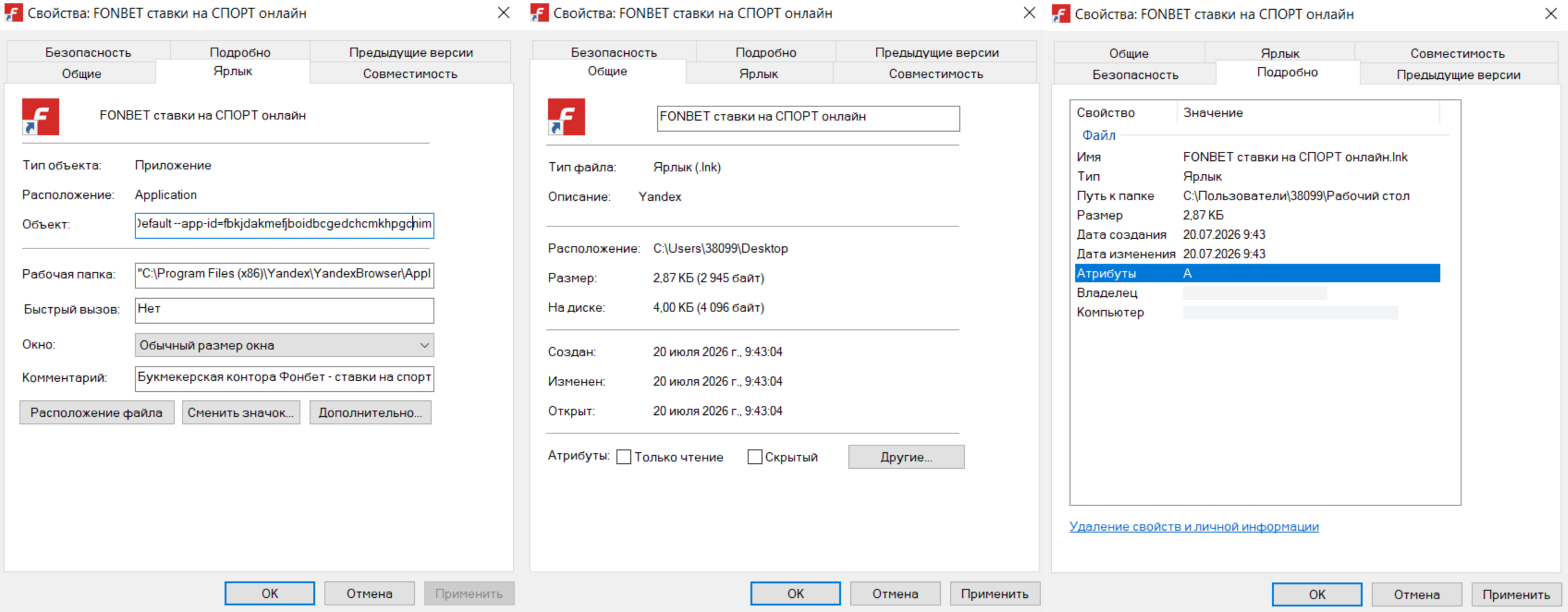Select the Размер row showing 2,87 КБ
Screen dimensions: 1568x612
click(1257, 215)
